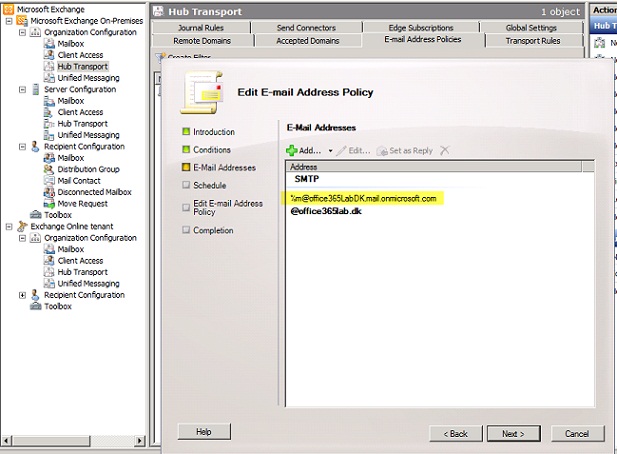Click the Mail Contact icon

(x=49, y=181)
